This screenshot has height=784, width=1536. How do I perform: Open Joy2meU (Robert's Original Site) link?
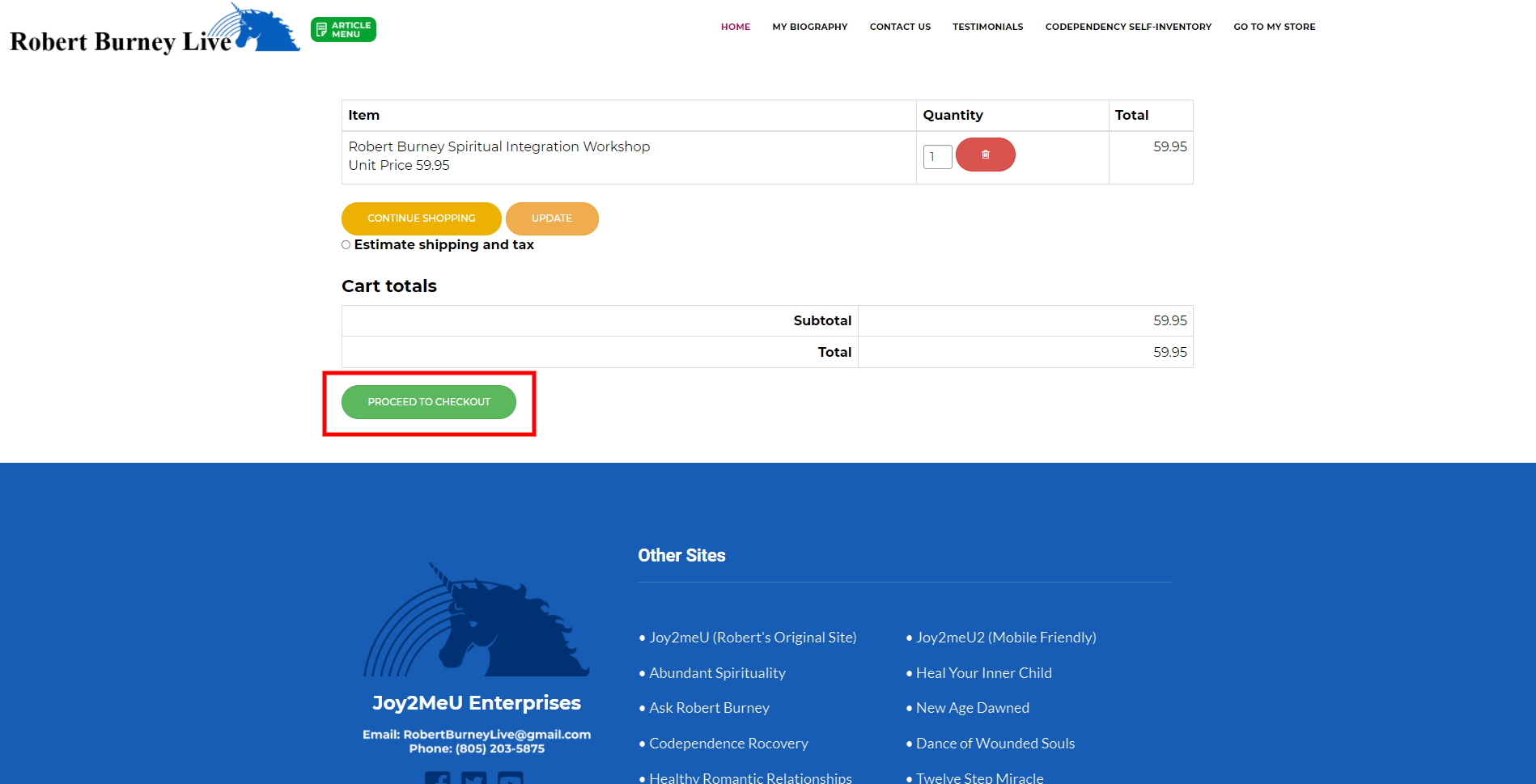pyautogui.click(x=752, y=638)
